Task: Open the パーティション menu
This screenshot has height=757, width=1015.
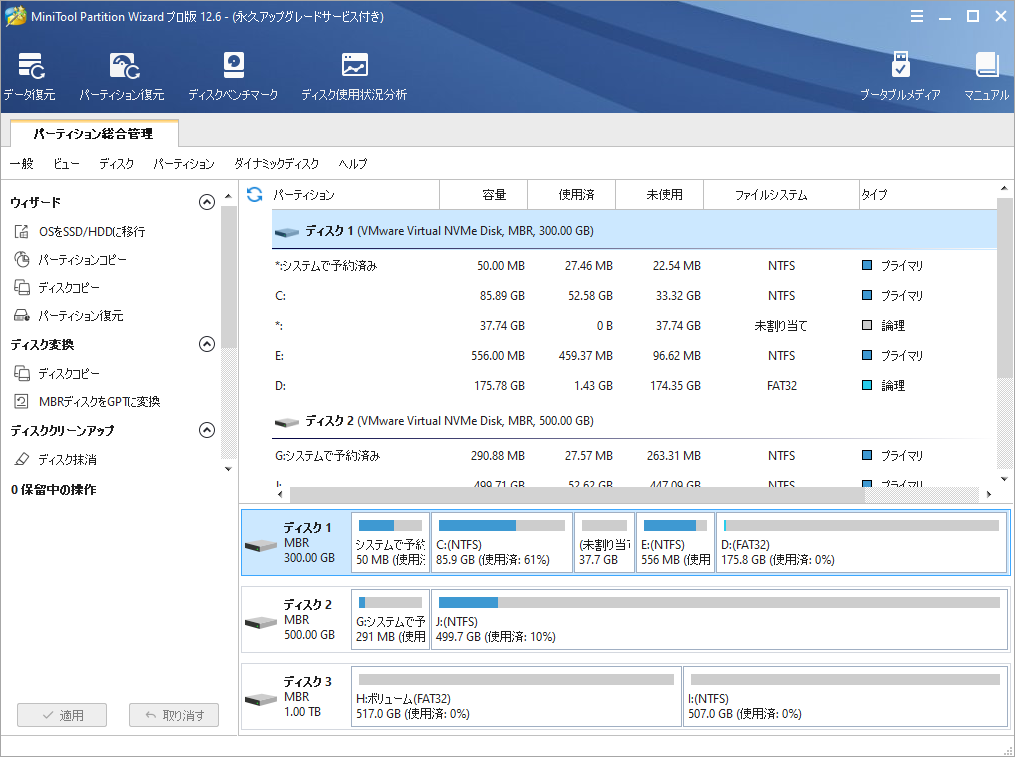Action: tap(184, 163)
